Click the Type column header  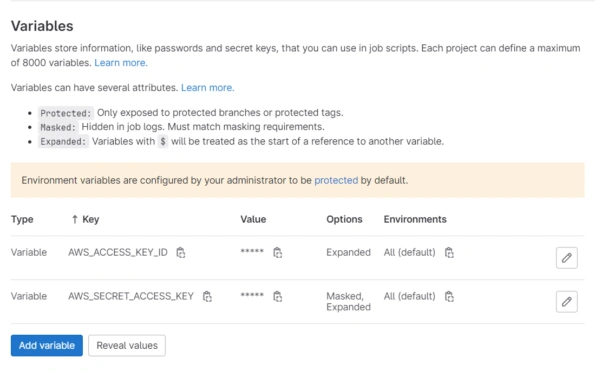click(22, 219)
